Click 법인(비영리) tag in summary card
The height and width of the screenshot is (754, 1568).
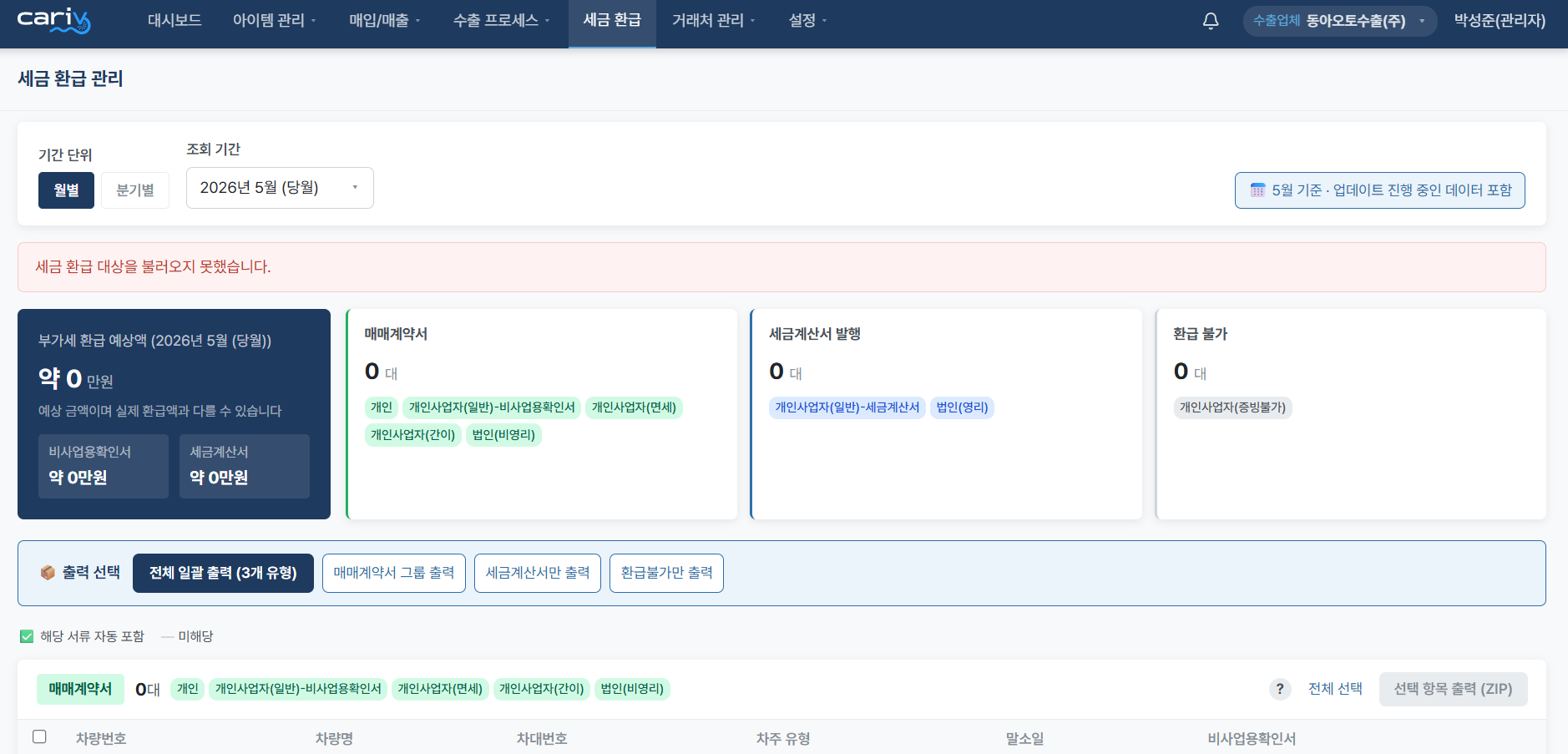(x=503, y=435)
